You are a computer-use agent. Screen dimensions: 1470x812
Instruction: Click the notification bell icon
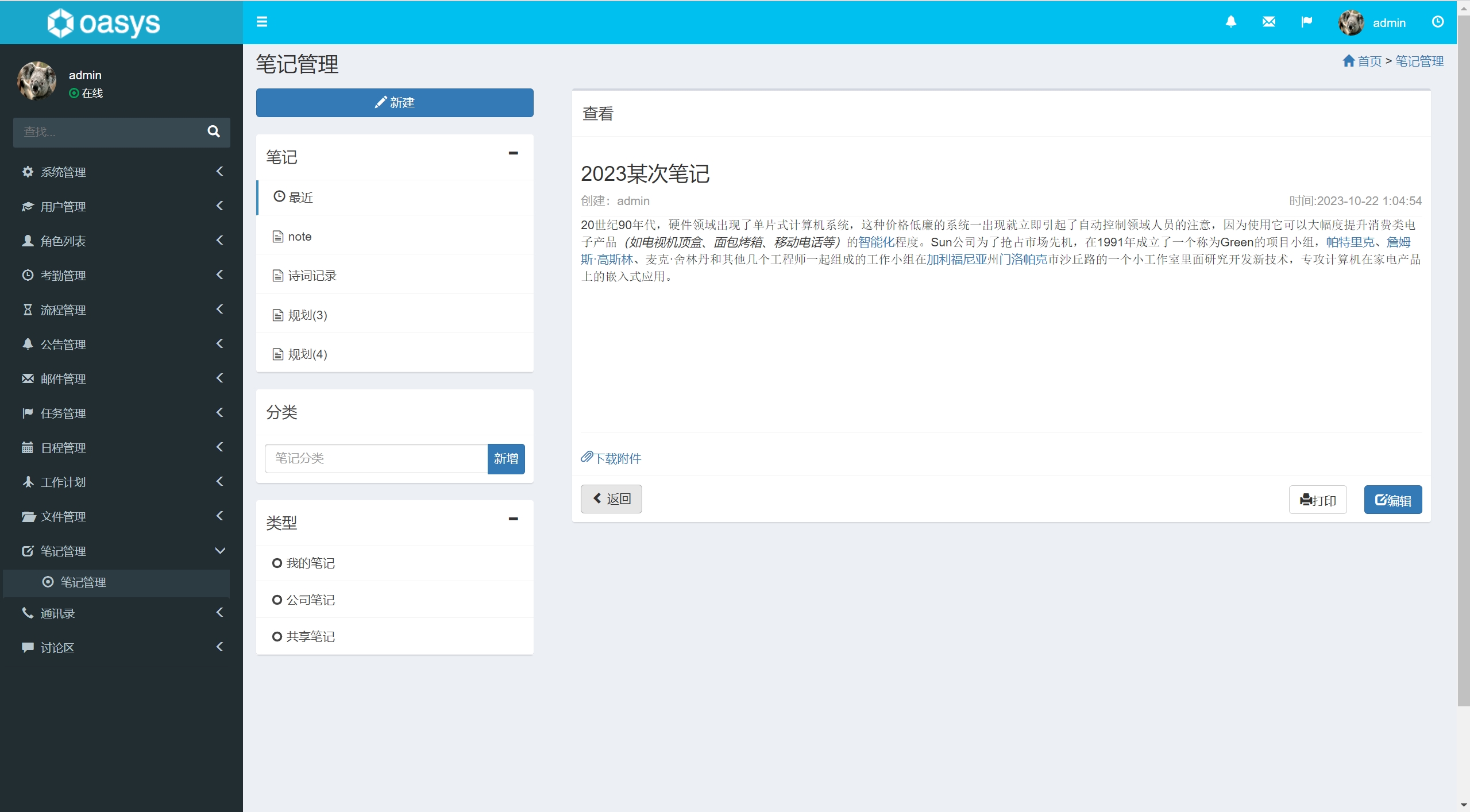pyautogui.click(x=1230, y=22)
